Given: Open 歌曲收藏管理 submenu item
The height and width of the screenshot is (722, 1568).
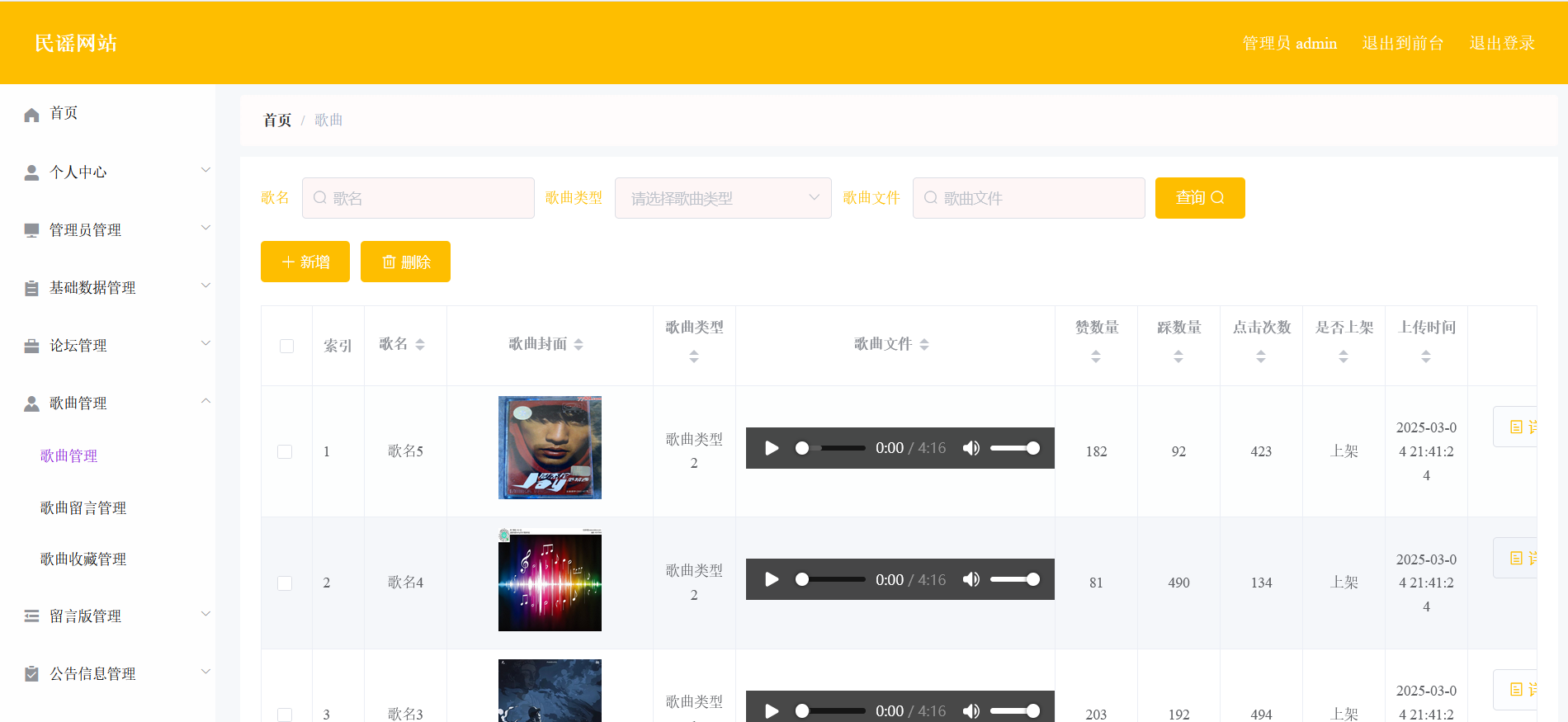Looking at the screenshot, I should click(x=83, y=559).
